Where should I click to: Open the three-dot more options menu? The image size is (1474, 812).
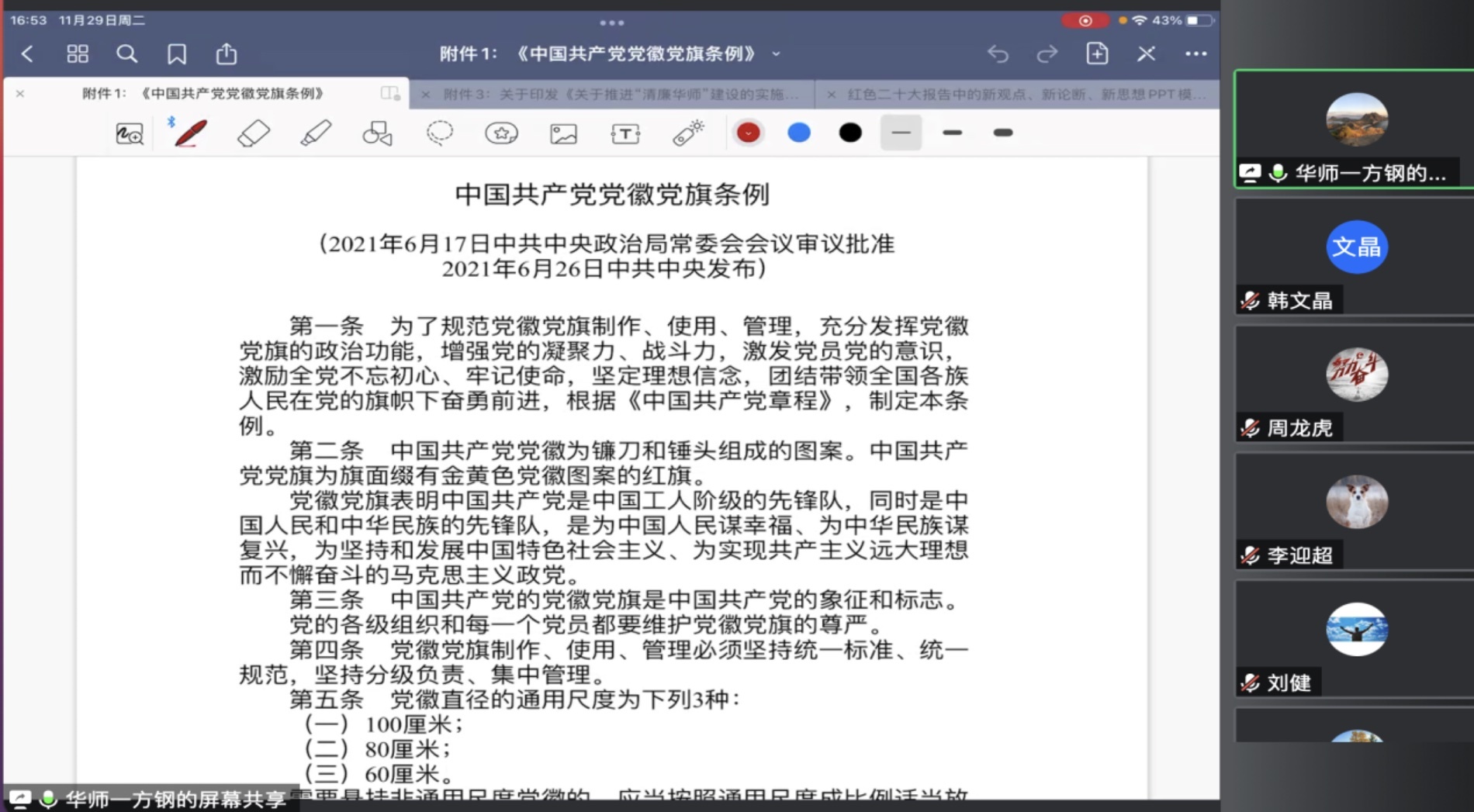click(1196, 54)
